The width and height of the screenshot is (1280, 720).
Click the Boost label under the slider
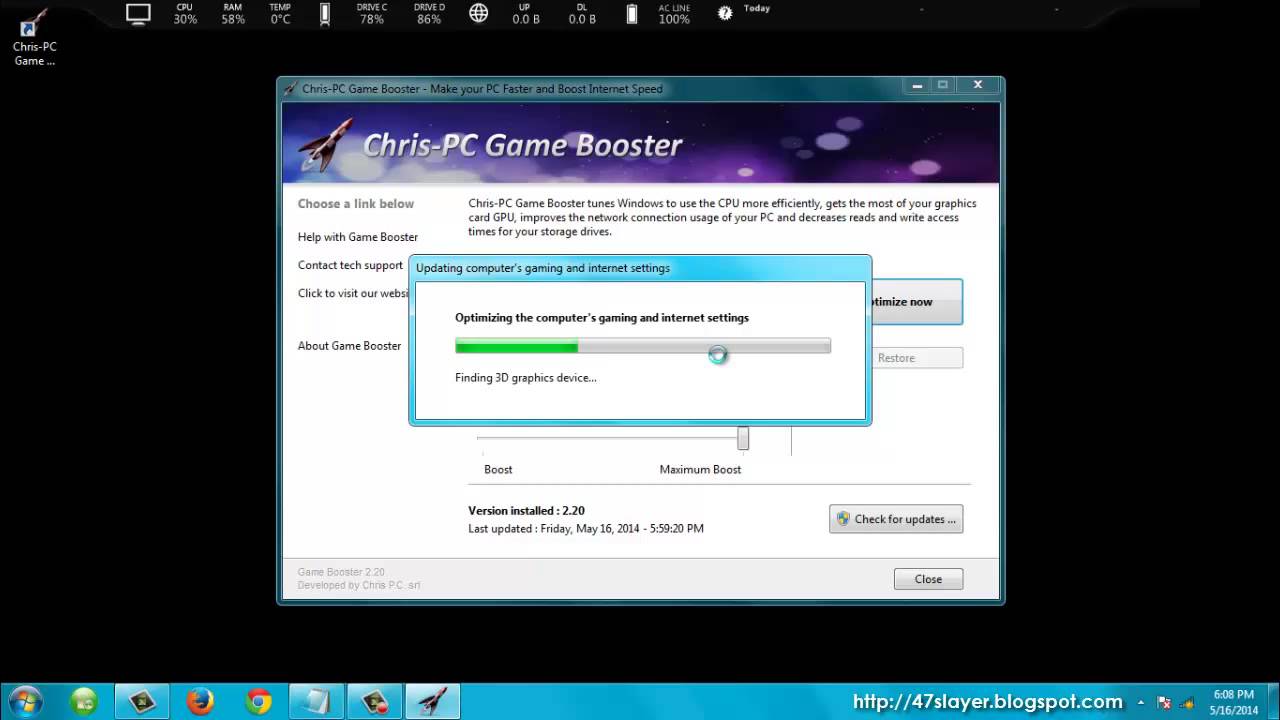pos(498,469)
